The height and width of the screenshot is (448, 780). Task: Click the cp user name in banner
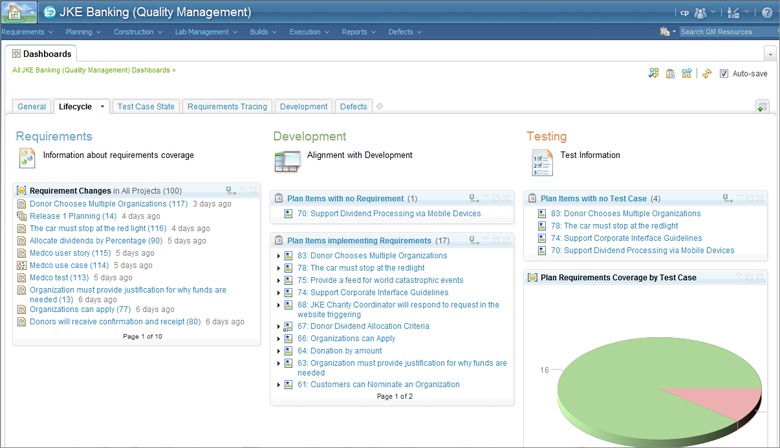coord(684,13)
